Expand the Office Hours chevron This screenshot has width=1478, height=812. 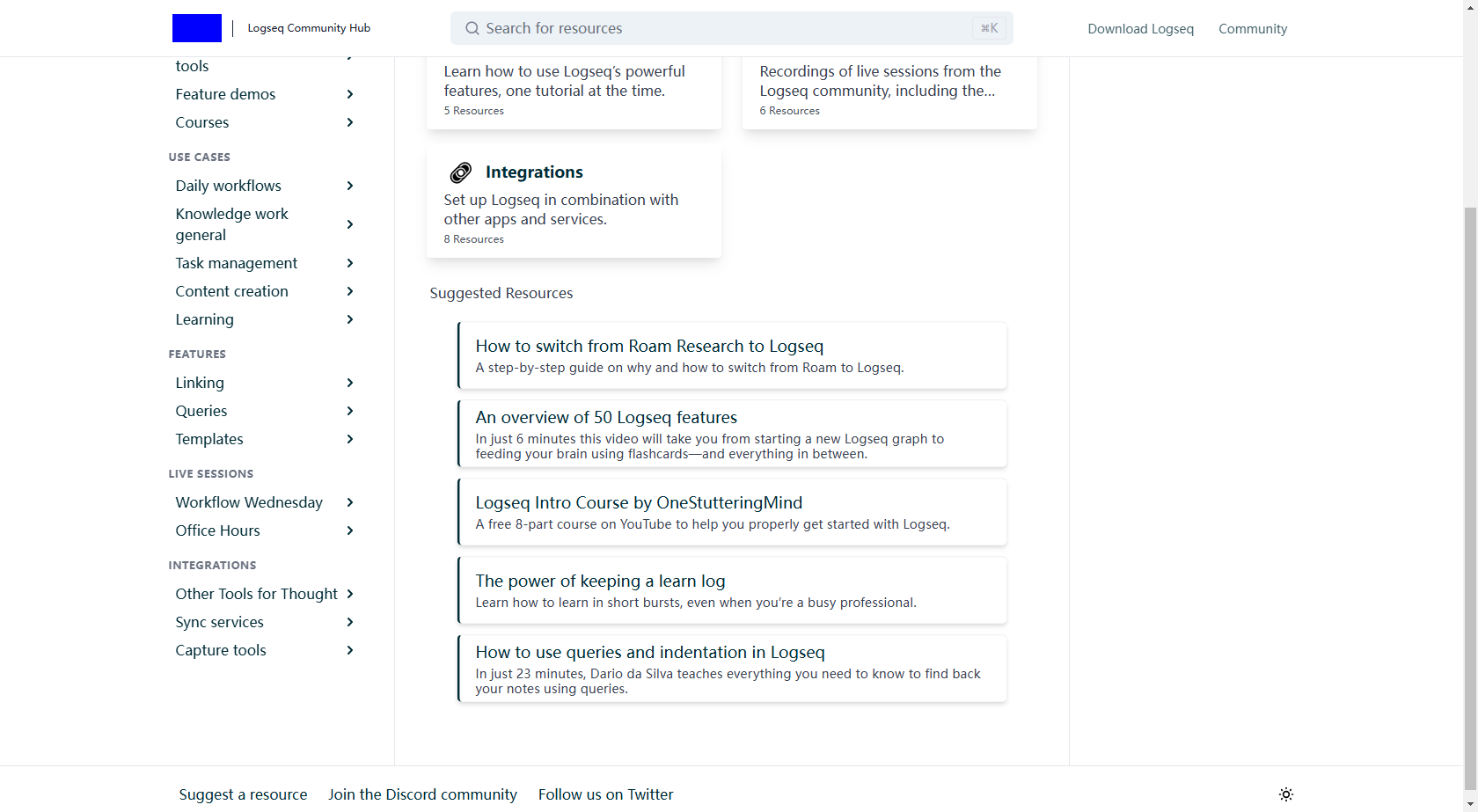(350, 530)
